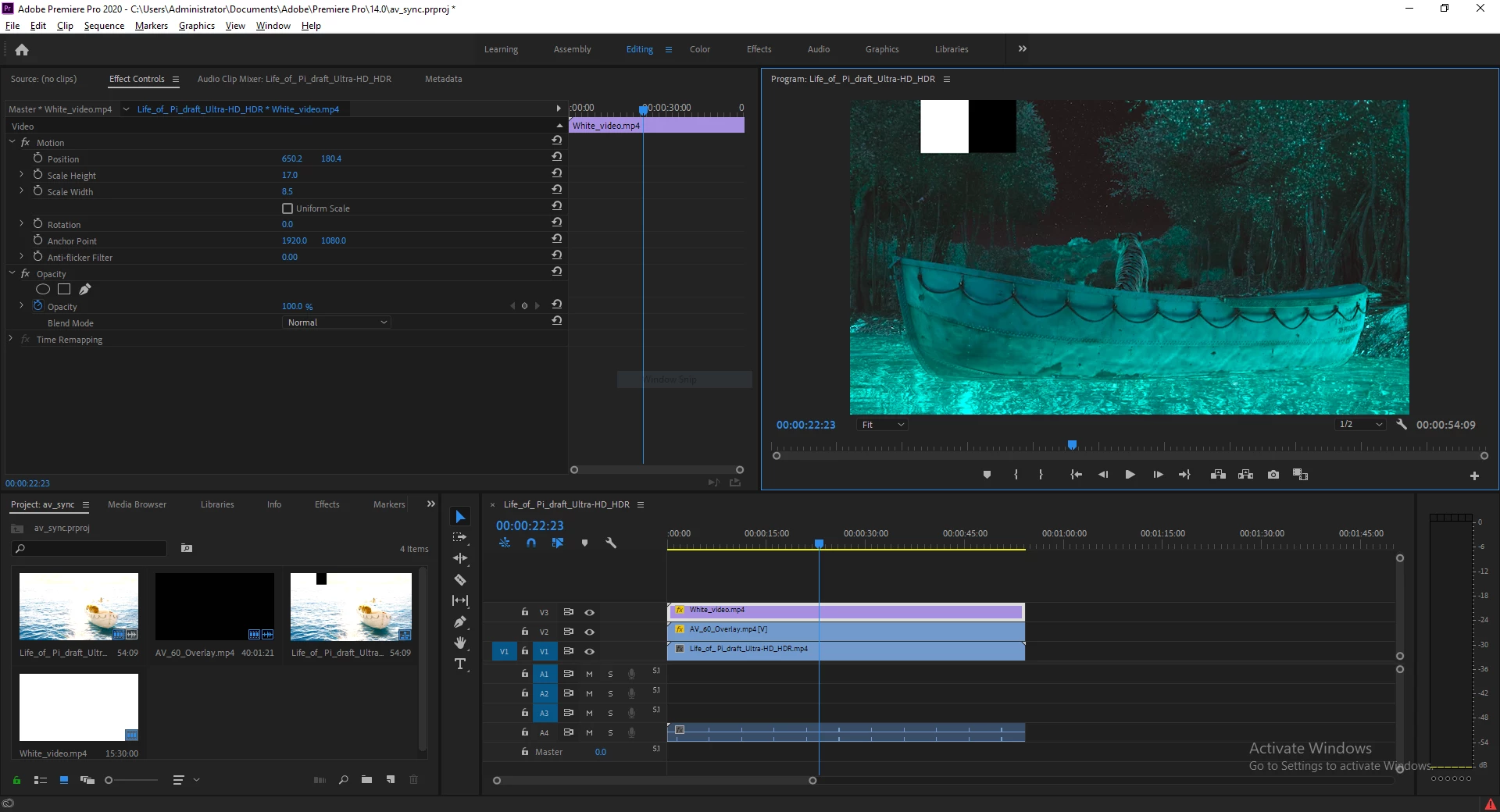Image resolution: width=1500 pixels, height=812 pixels.
Task: Select the Hand tool
Action: click(460, 643)
